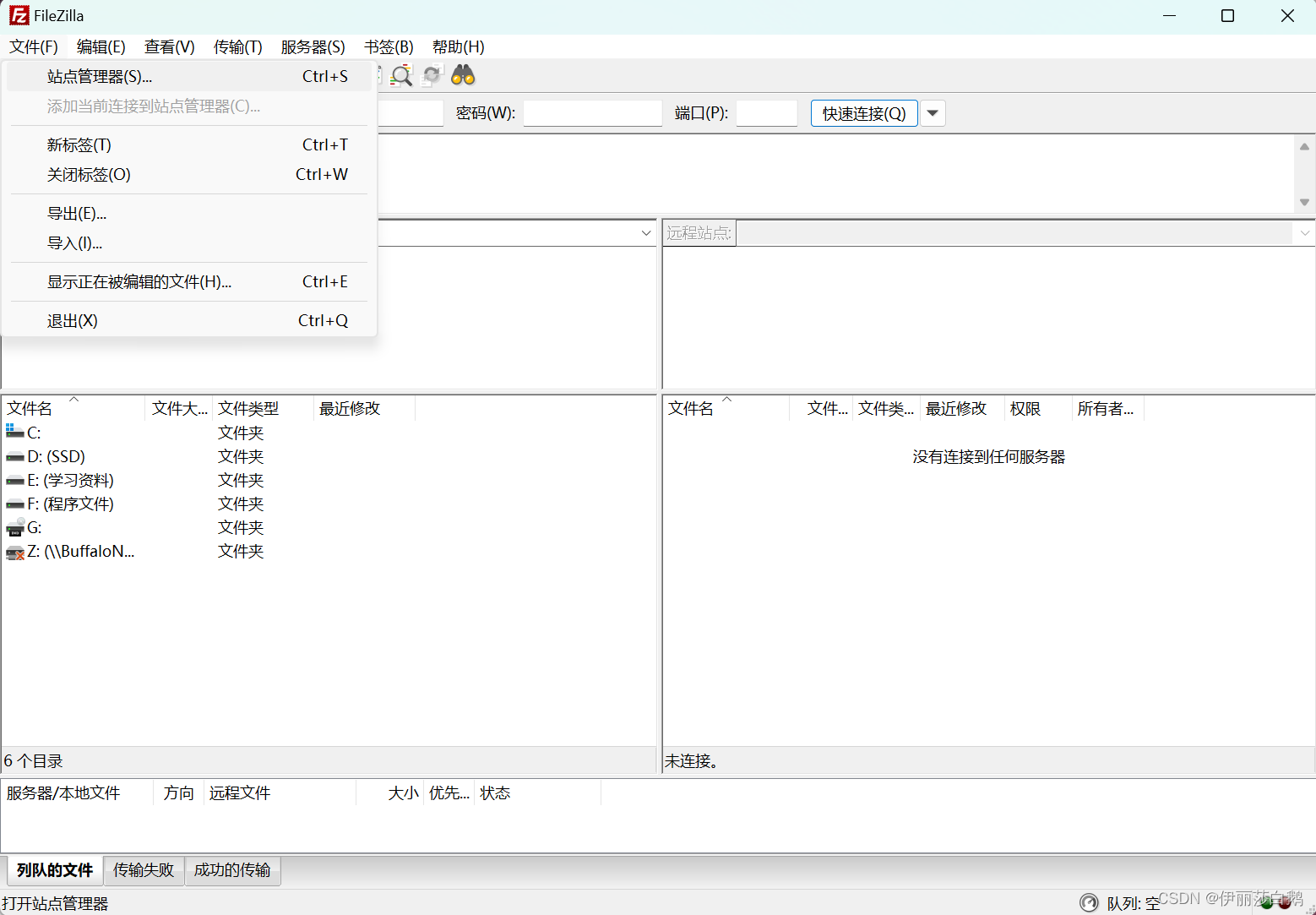Click the F: (程序文件) drive icon
This screenshot has width=1316, height=915.
[15, 504]
